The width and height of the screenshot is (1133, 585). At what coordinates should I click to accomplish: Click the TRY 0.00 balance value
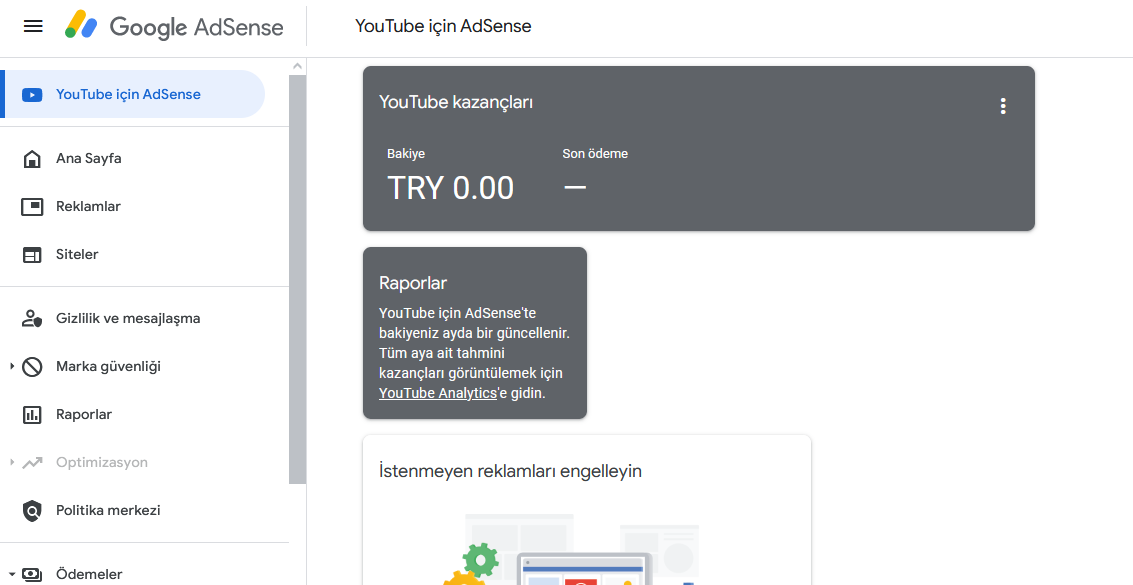pyautogui.click(x=451, y=188)
